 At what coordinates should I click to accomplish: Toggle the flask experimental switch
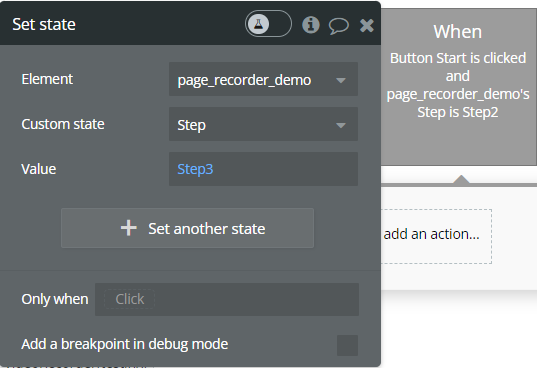point(268,24)
